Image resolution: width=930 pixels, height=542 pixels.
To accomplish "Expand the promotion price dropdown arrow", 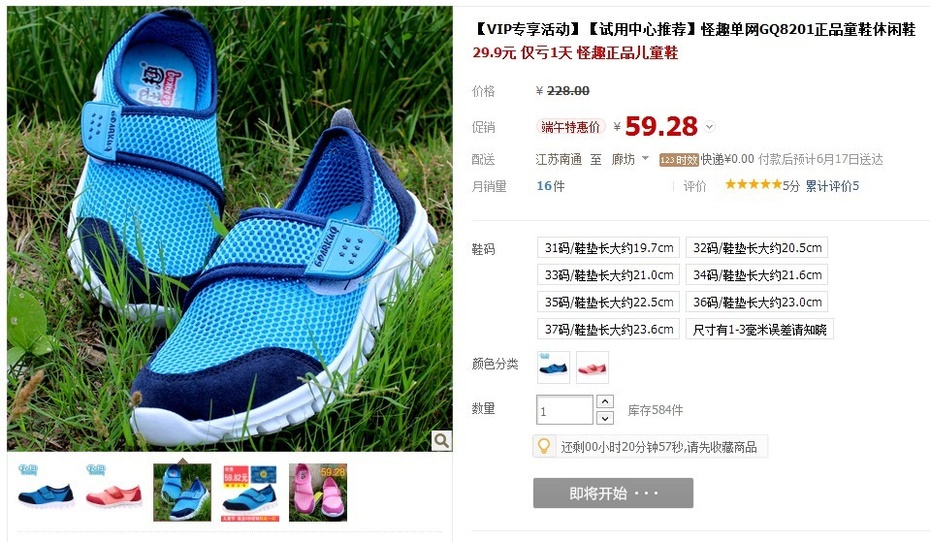I will click(709, 126).
